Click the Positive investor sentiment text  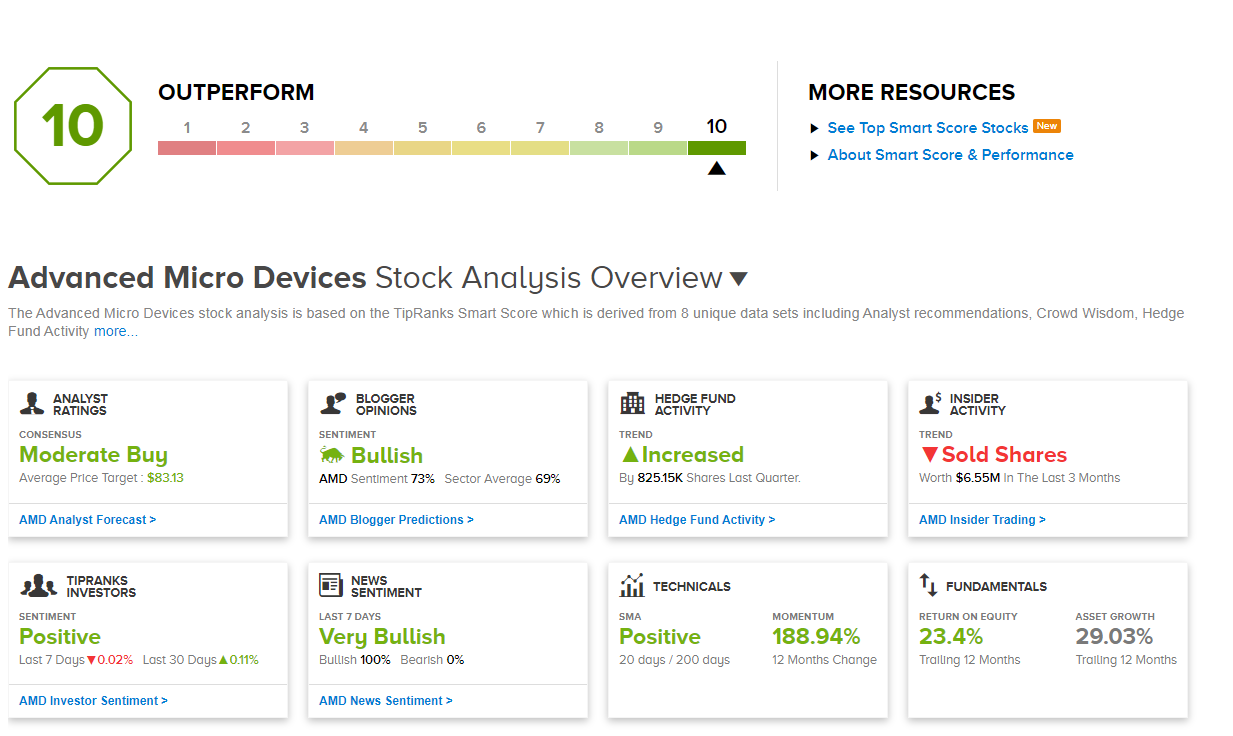(60, 637)
